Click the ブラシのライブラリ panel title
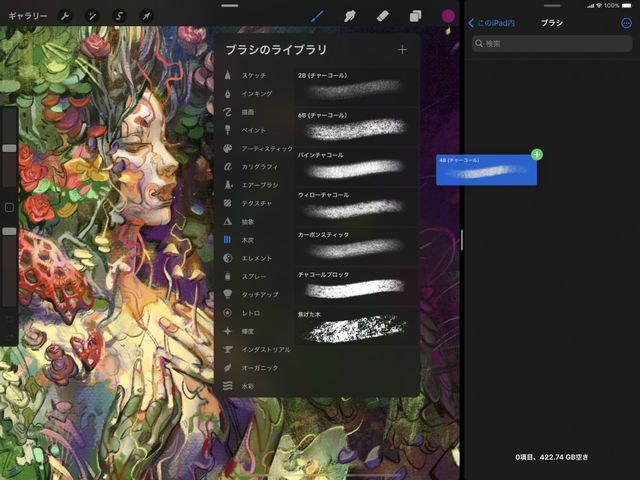The width and height of the screenshot is (640, 480). pos(276,50)
